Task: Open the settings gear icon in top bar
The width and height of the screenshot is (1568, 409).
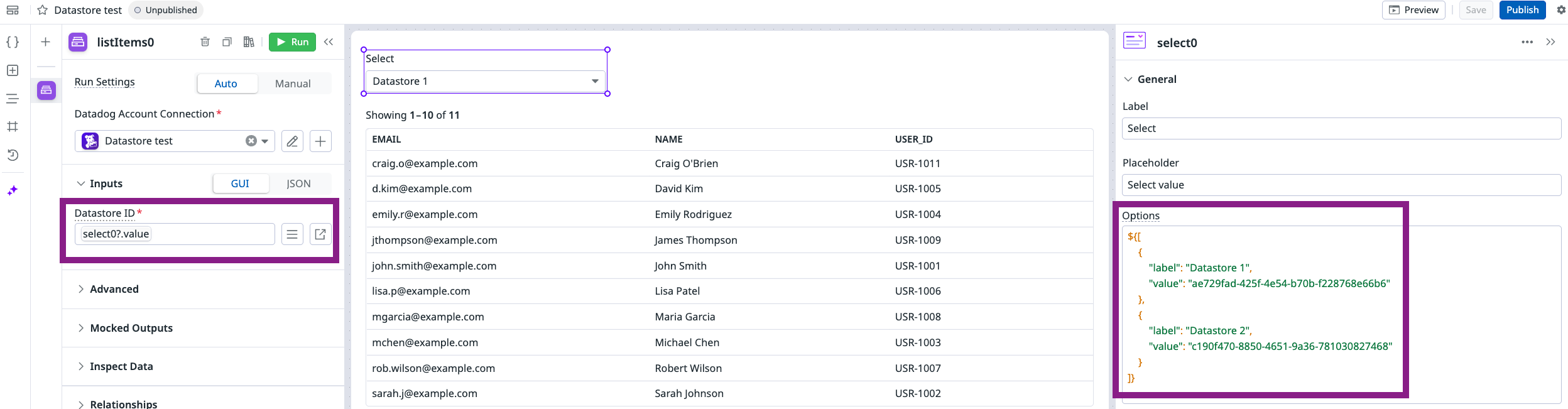Action: pos(1560,10)
